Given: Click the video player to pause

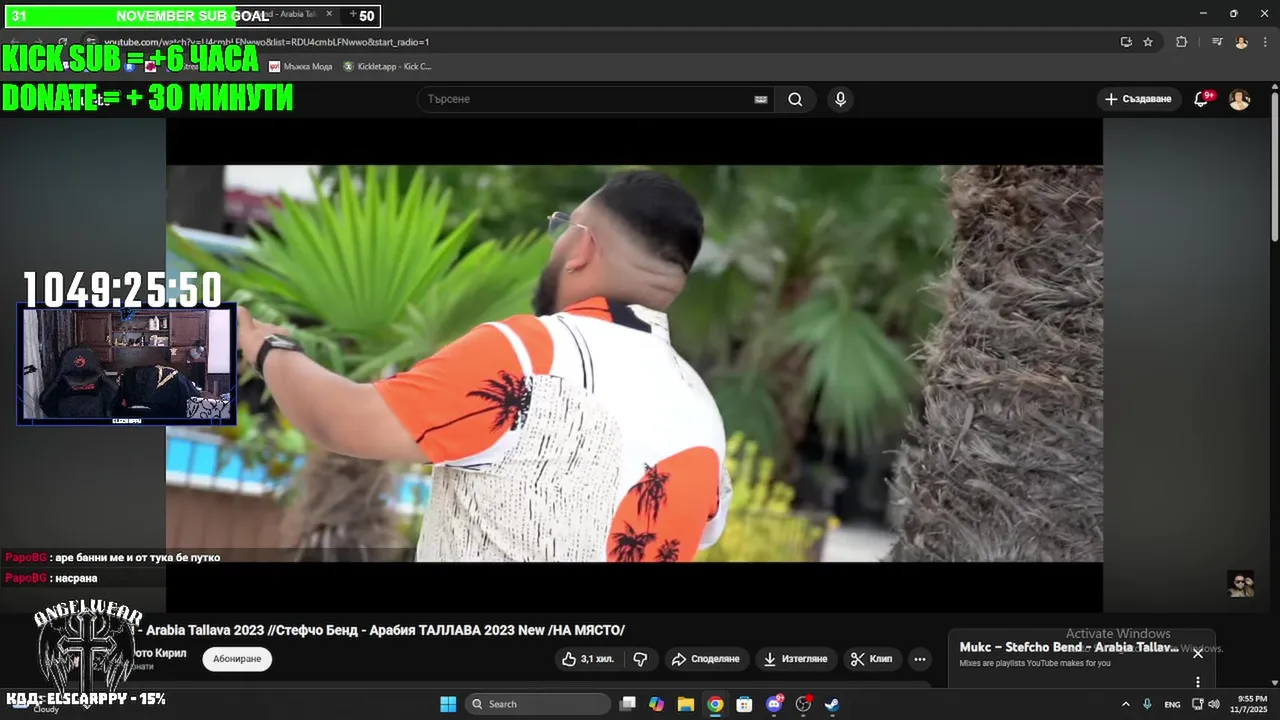Looking at the screenshot, I should click(x=634, y=363).
